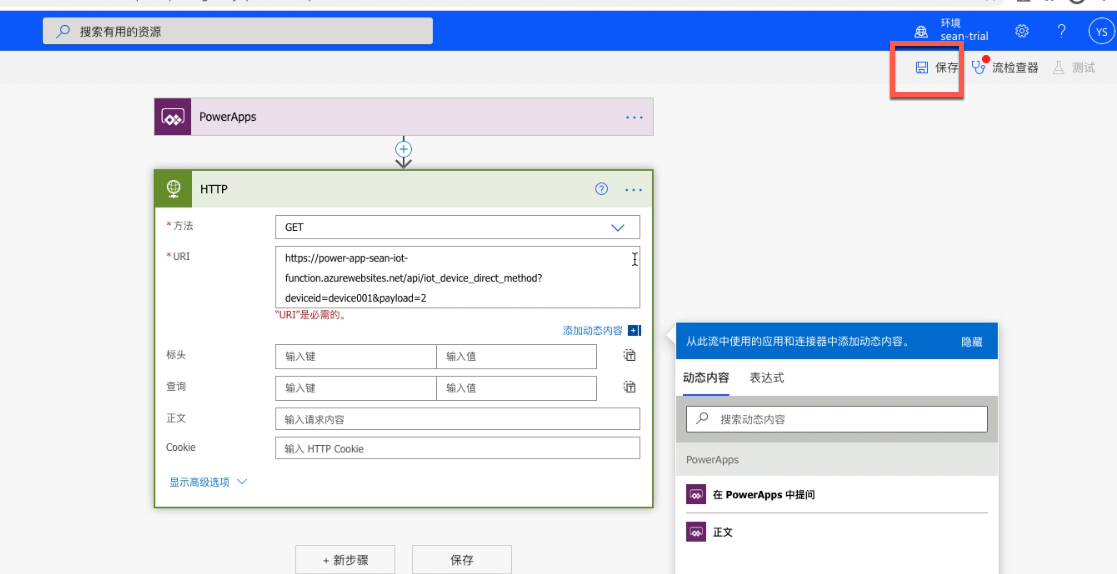Screen dimensions: 1117x574
Task: Click the bottom save (保存) button
Action: (x=462, y=560)
